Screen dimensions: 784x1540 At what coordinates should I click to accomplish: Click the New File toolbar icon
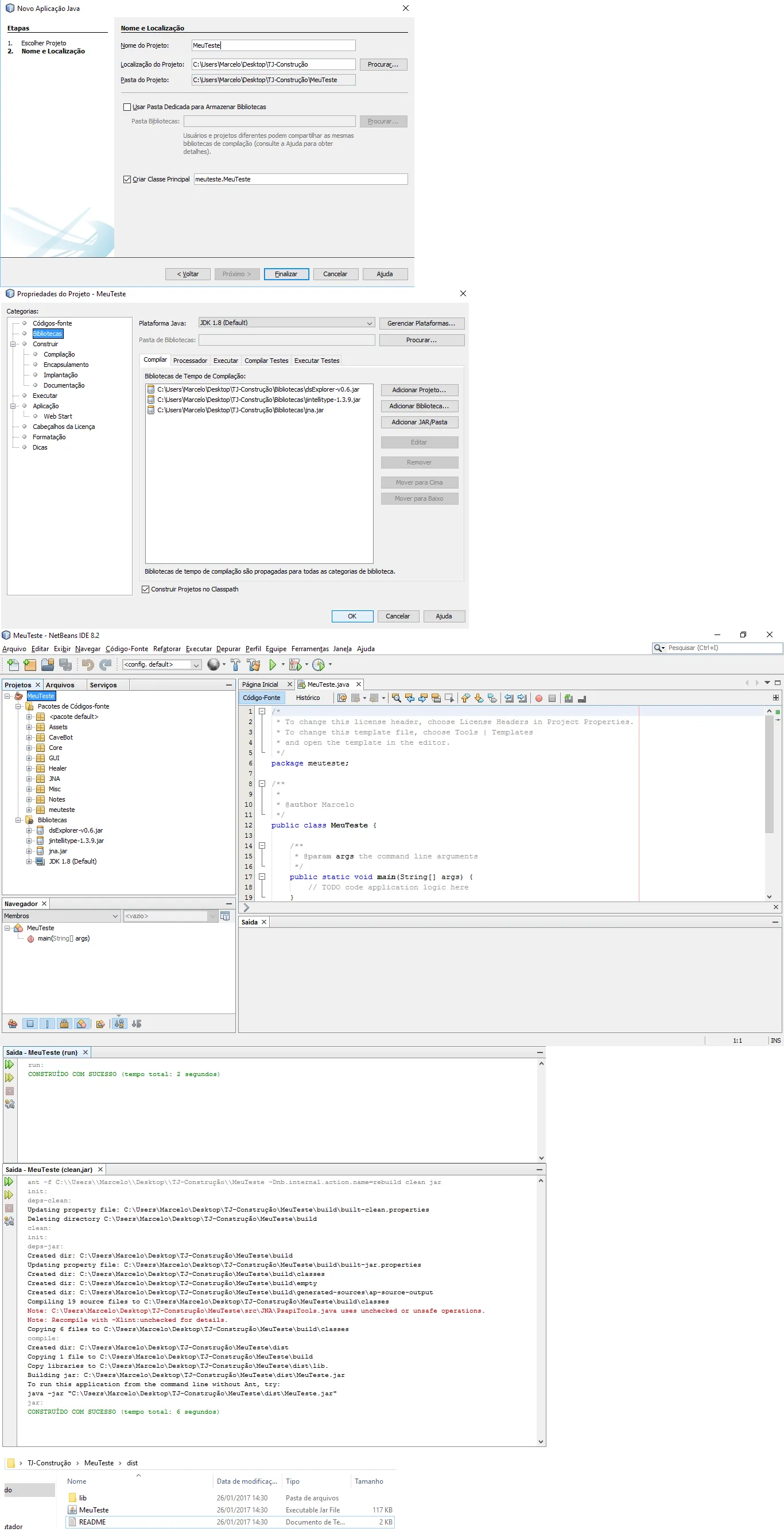coord(13,665)
